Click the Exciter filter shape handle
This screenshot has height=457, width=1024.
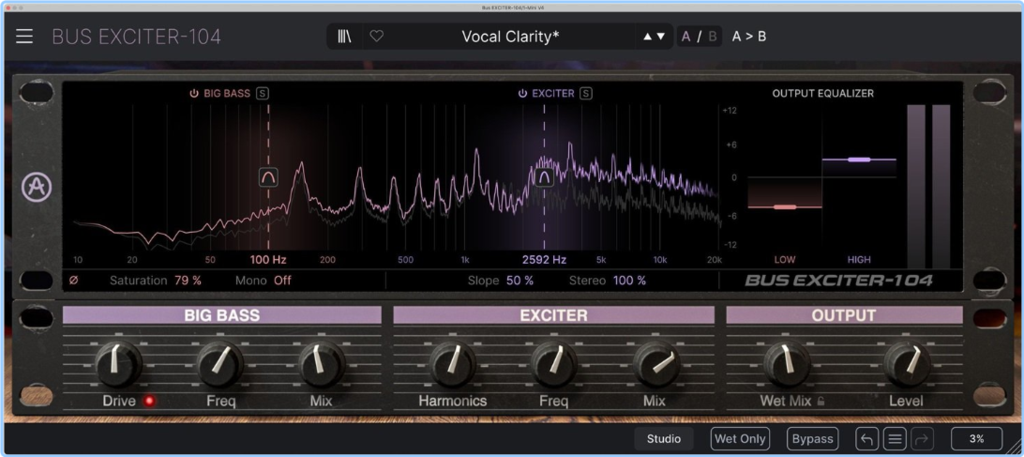(544, 176)
